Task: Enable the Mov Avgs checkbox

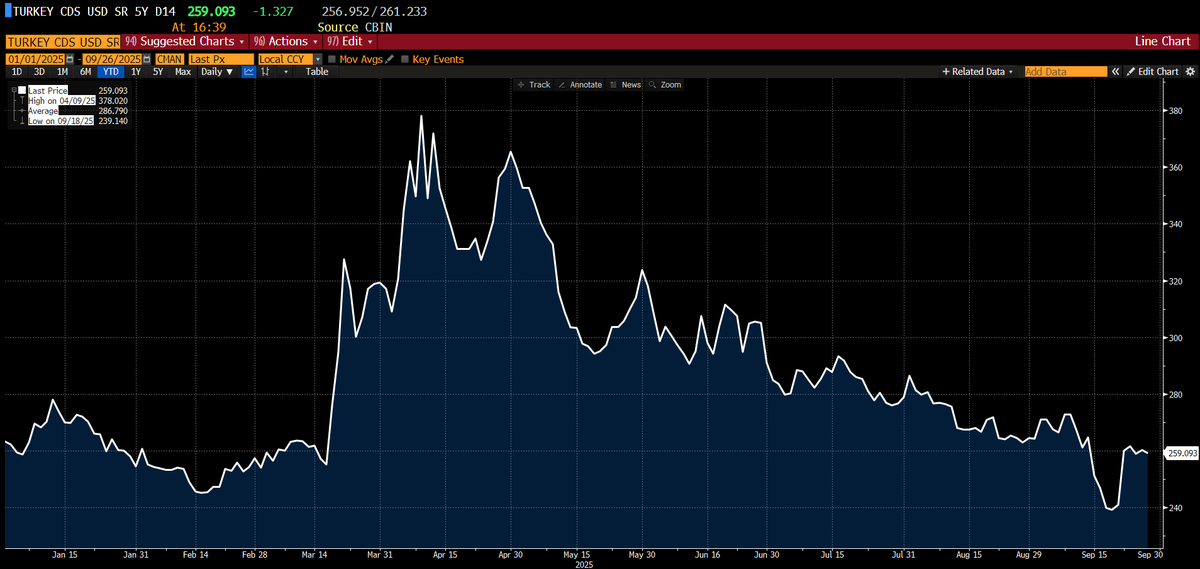Action: click(x=332, y=59)
